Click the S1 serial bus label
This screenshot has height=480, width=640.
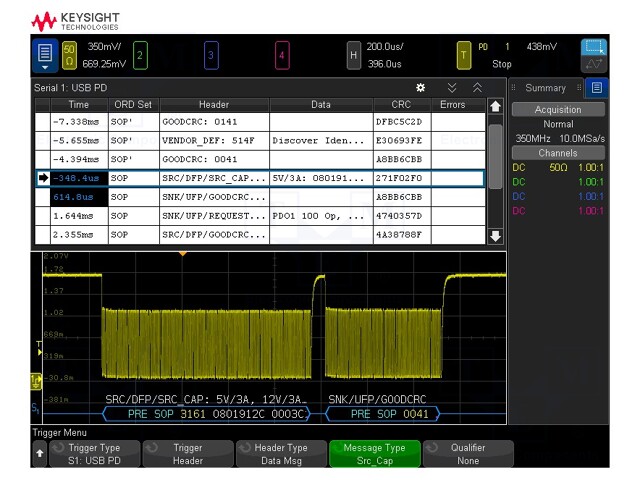click(36, 408)
